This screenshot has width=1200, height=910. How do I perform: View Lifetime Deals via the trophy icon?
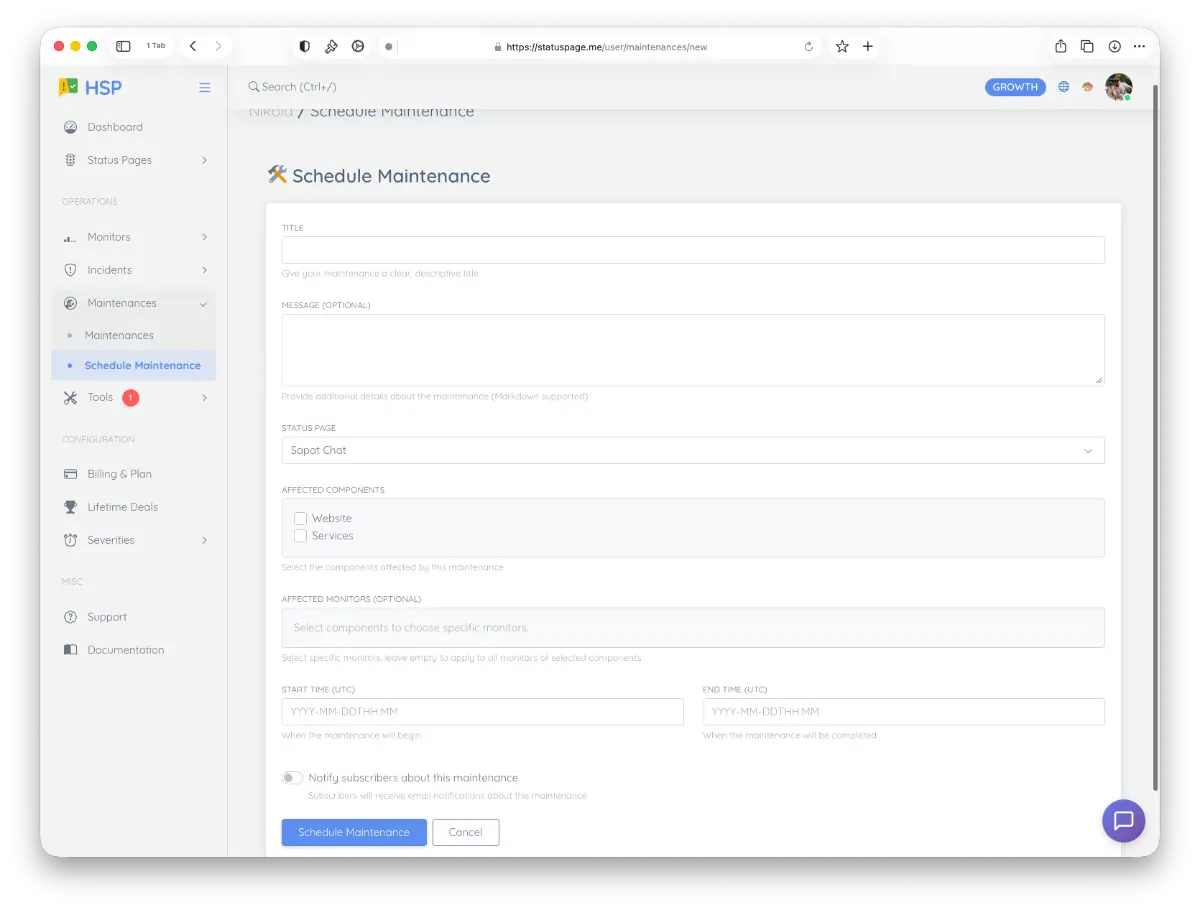pyautogui.click(x=70, y=507)
